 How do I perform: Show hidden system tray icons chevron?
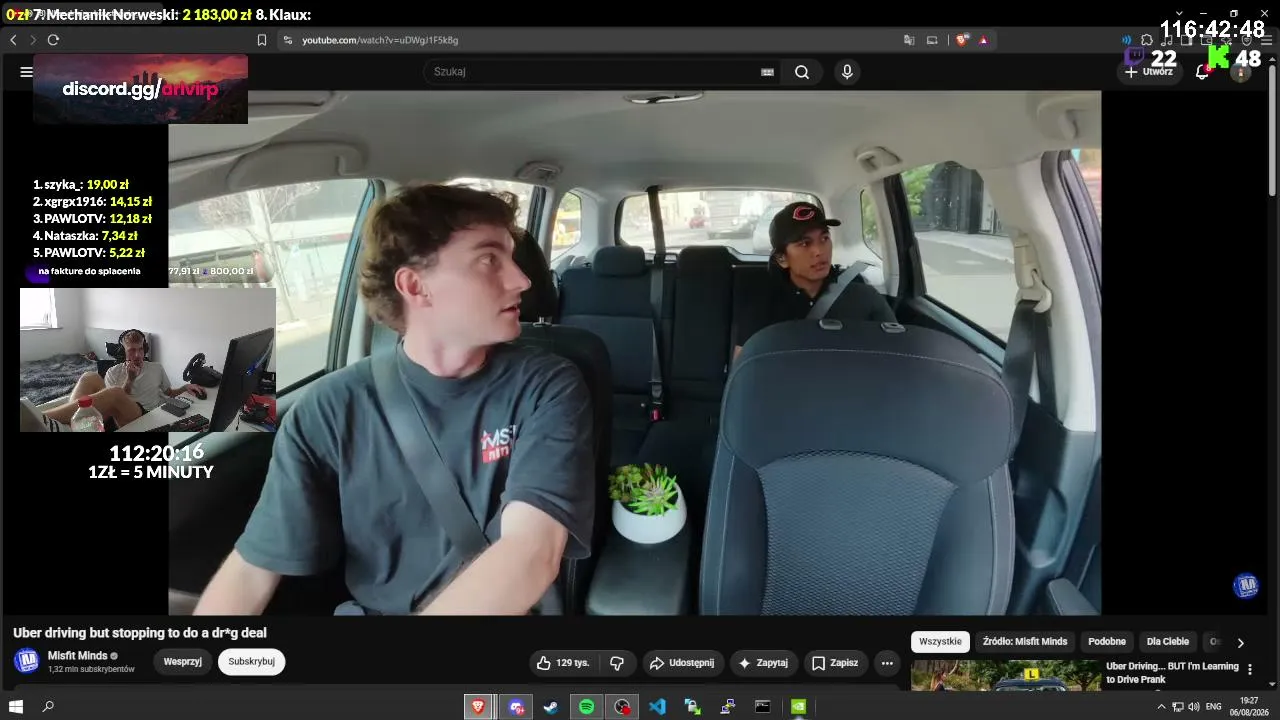coord(1161,707)
